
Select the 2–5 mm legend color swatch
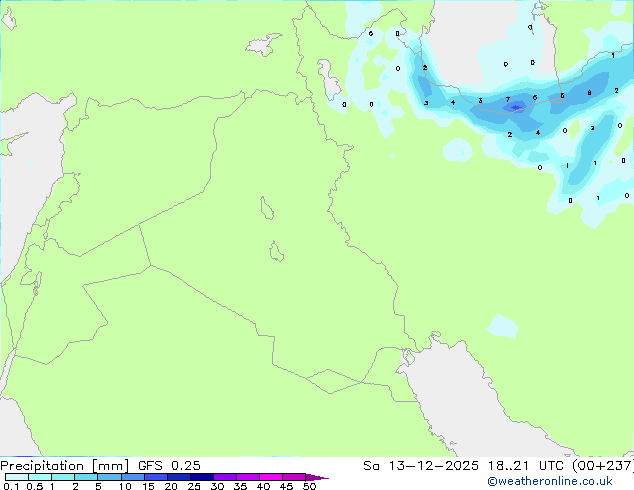point(86,477)
